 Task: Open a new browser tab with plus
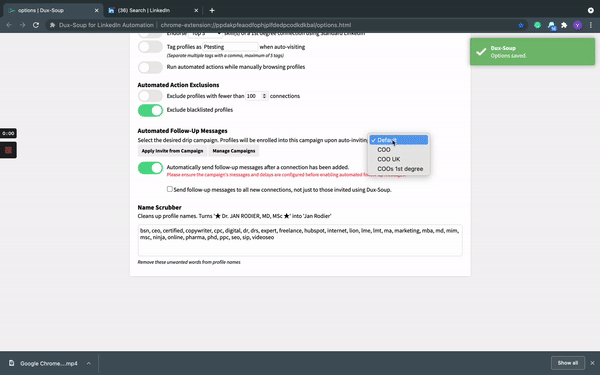[x=212, y=10]
